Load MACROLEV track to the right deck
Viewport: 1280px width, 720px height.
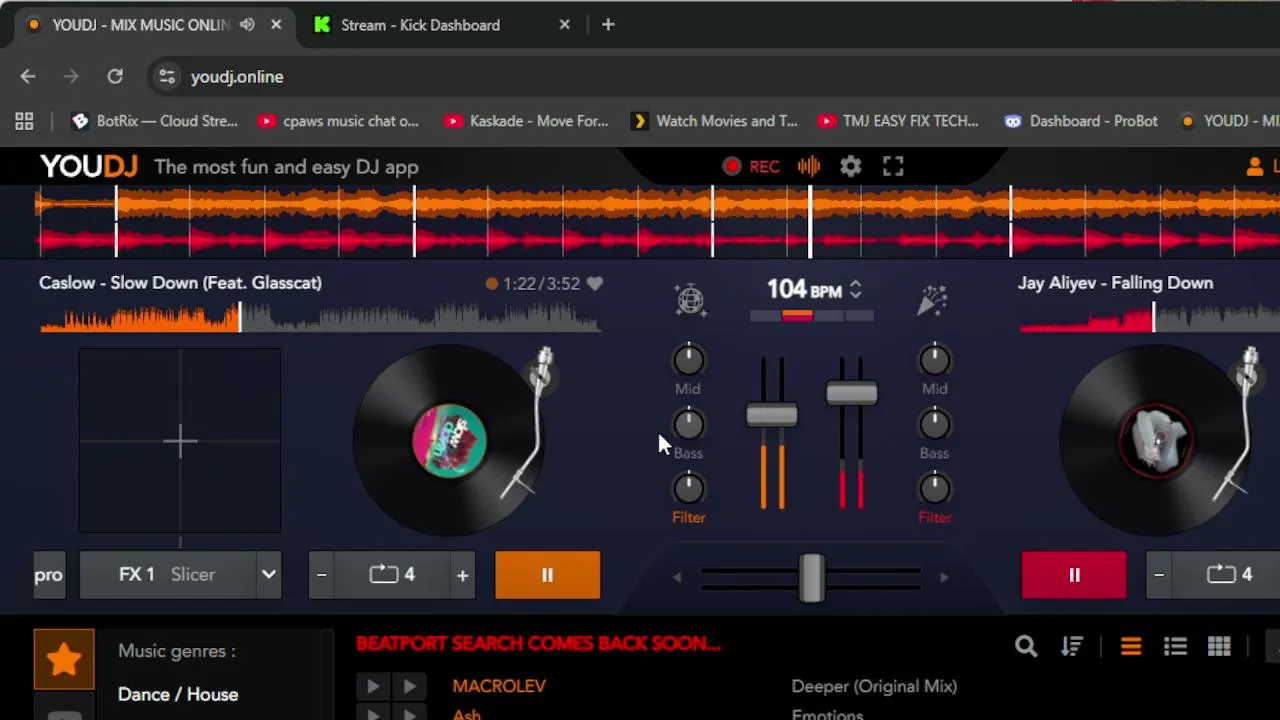(x=409, y=686)
